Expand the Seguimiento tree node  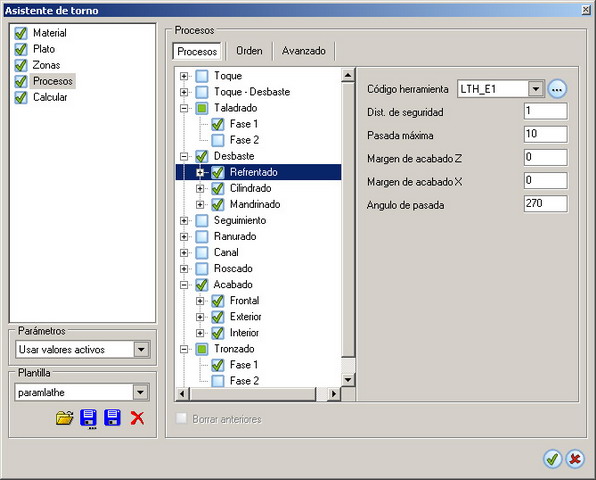pyautogui.click(x=184, y=220)
